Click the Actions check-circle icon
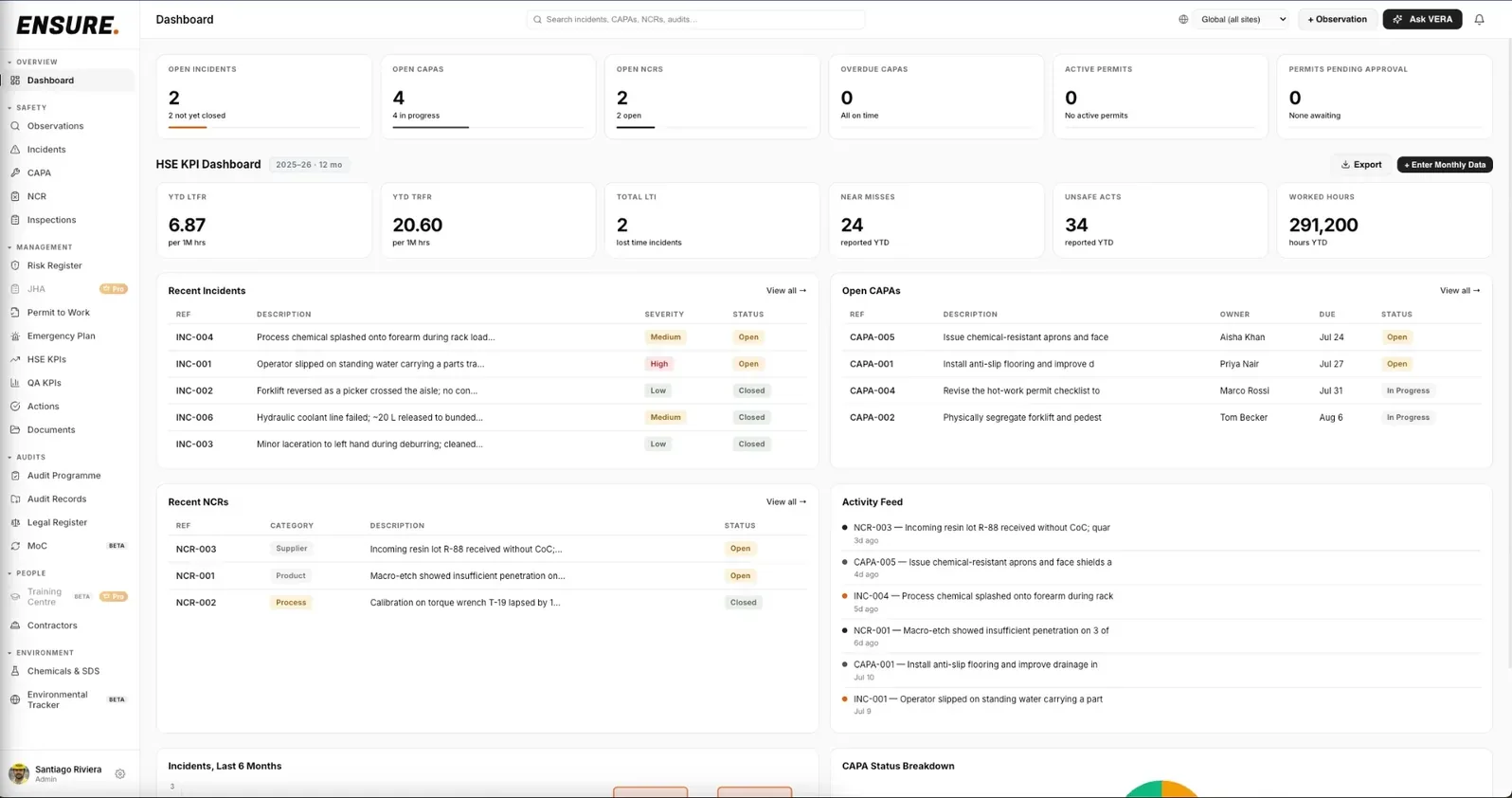This screenshot has height=798, width=1512. coord(15,406)
